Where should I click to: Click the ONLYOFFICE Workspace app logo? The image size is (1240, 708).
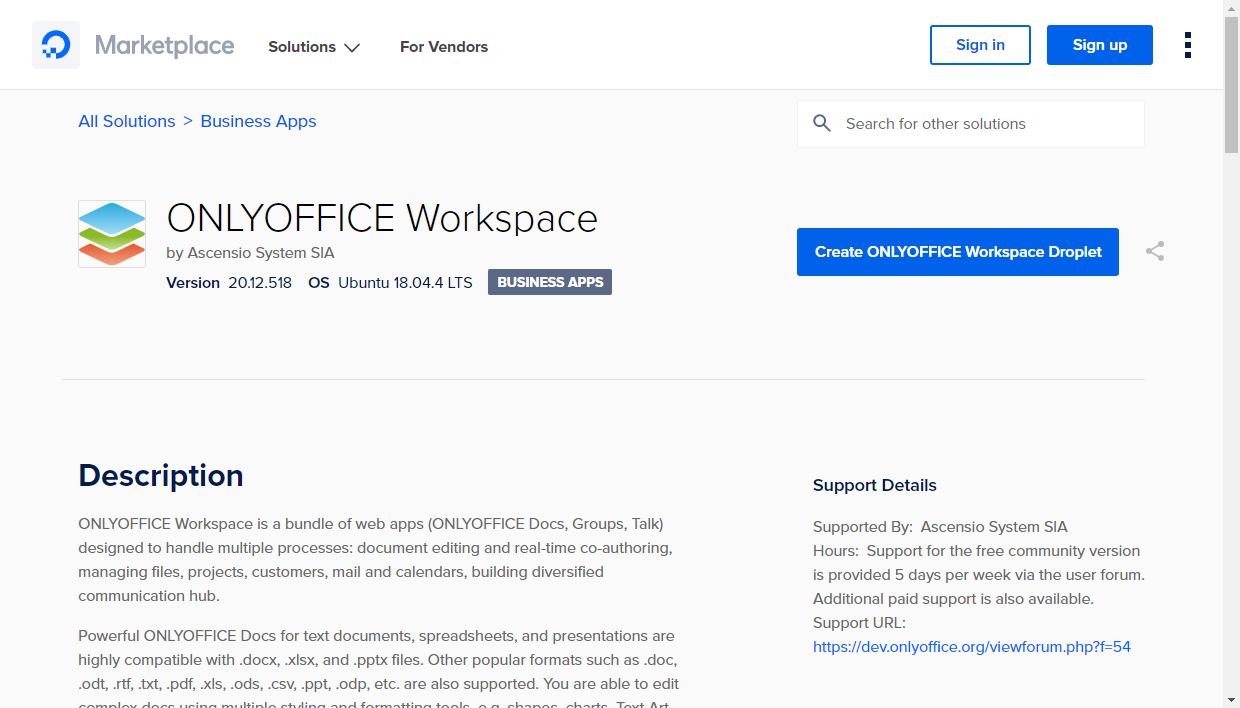pyautogui.click(x=112, y=234)
